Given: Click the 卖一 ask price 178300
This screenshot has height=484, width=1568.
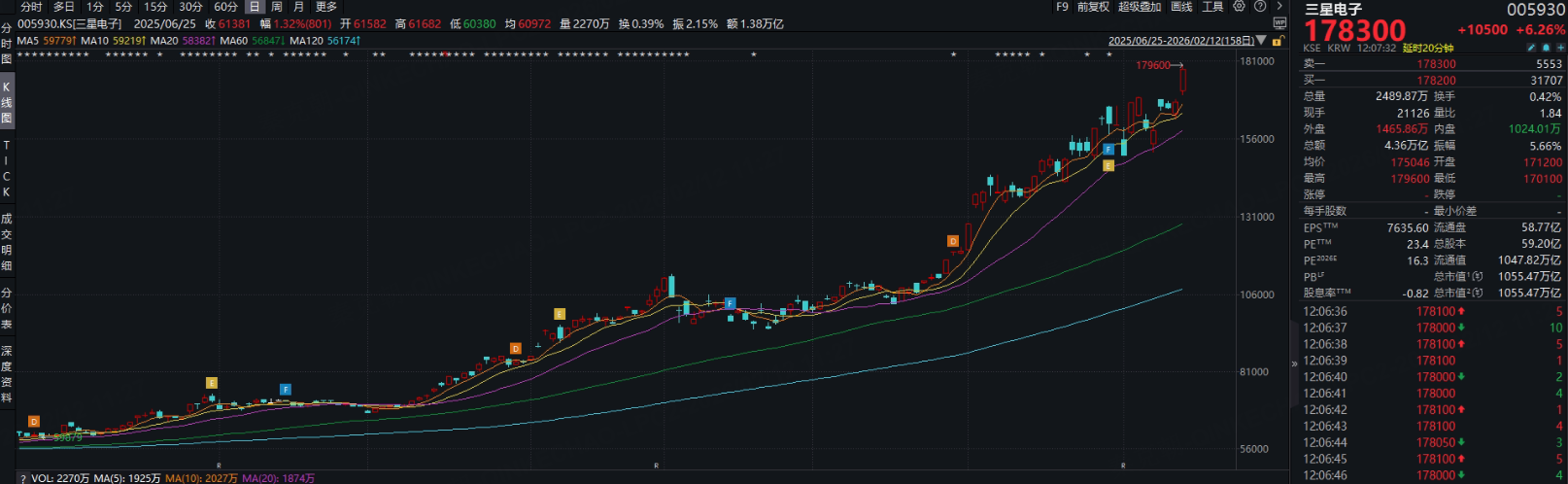Looking at the screenshot, I should click(x=1436, y=64).
